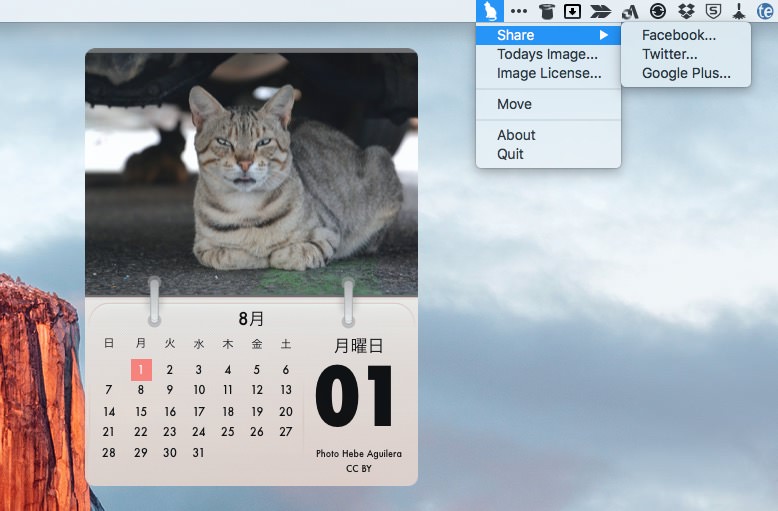Screen dimensions: 778x511
Task: Open the Dropbox menu bar icon
Action: (686, 11)
